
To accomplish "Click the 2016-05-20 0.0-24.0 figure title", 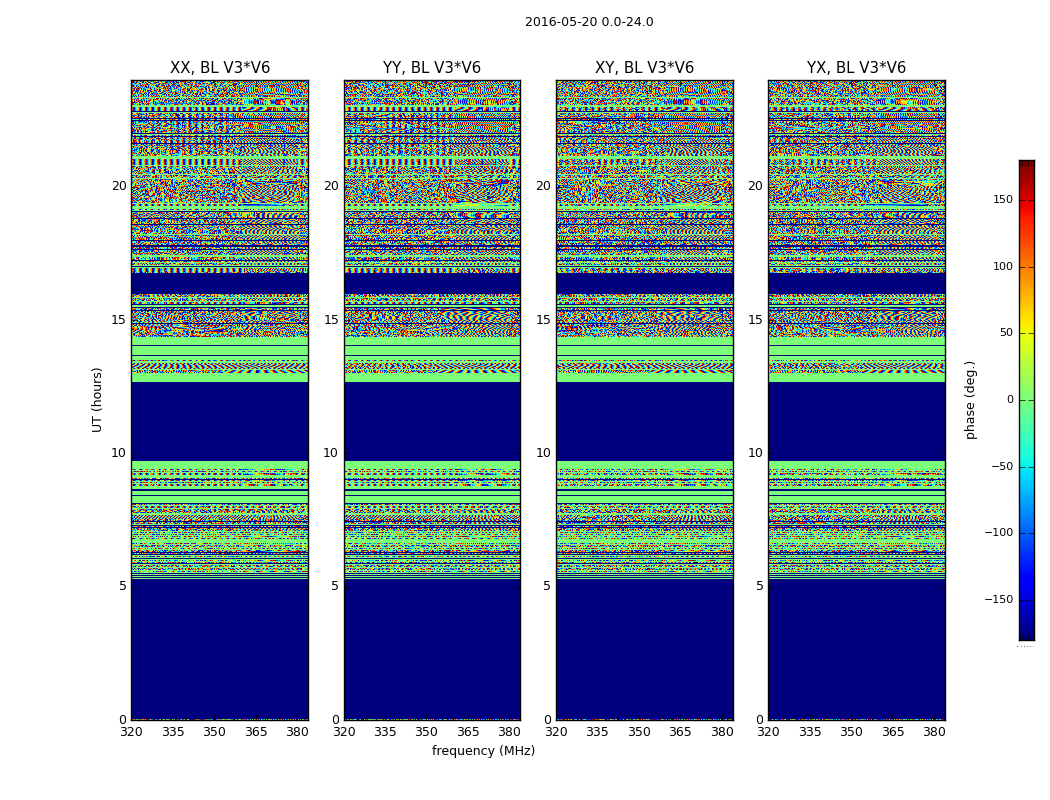I will [589, 21].
